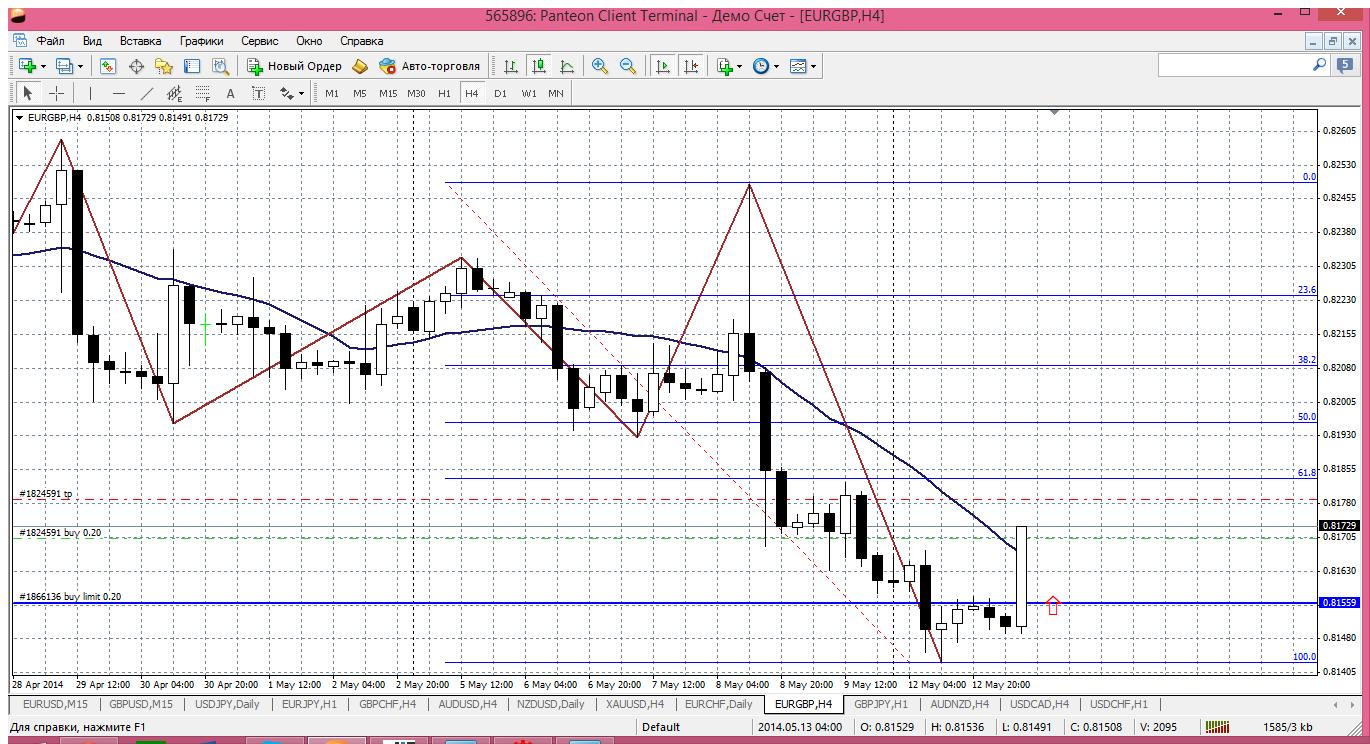The height and width of the screenshot is (744, 1370).
Task: Select the D1 timeframe button
Action: (x=500, y=93)
